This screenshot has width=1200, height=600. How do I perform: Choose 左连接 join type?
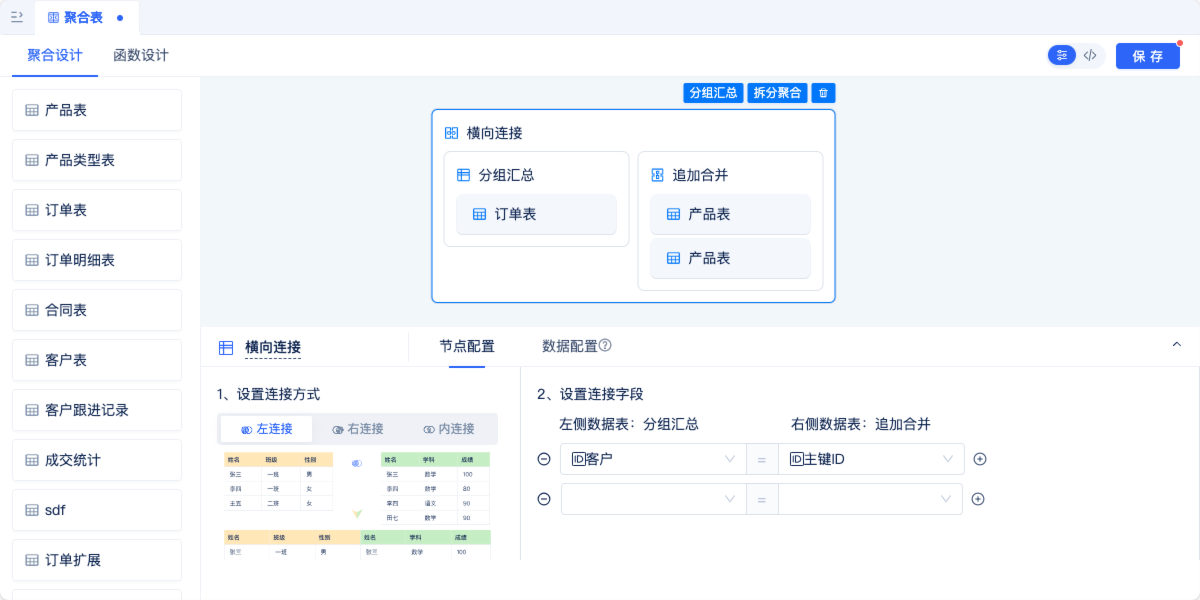click(266, 429)
